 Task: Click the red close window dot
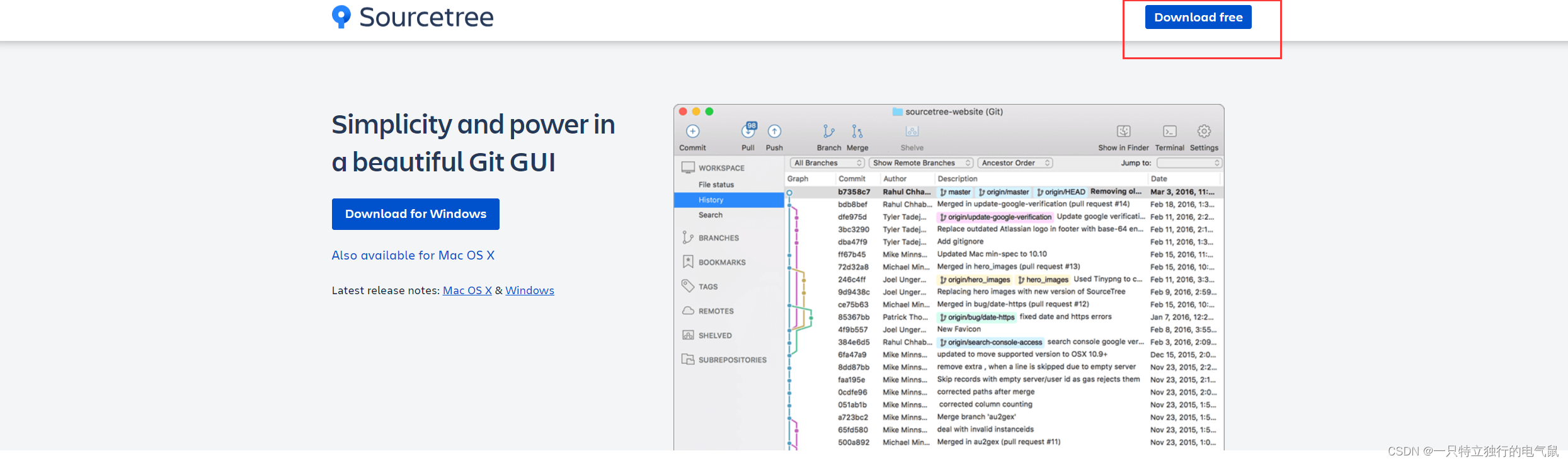point(683,111)
